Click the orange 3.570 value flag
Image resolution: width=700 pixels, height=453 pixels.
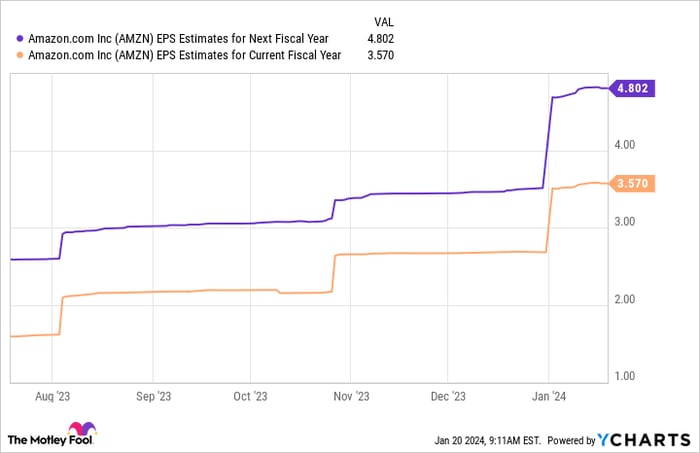pyautogui.click(x=633, y=184)
